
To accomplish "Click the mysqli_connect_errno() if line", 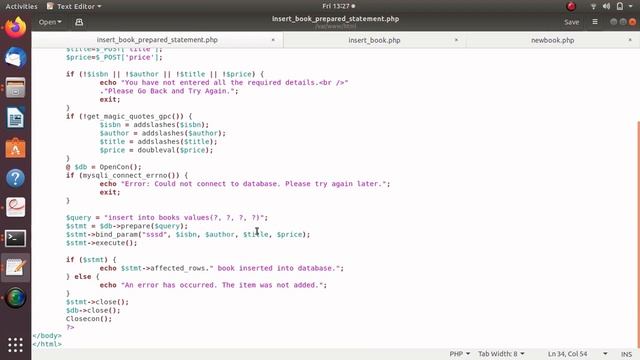I will pyautogui.click(x=127, y=175).
